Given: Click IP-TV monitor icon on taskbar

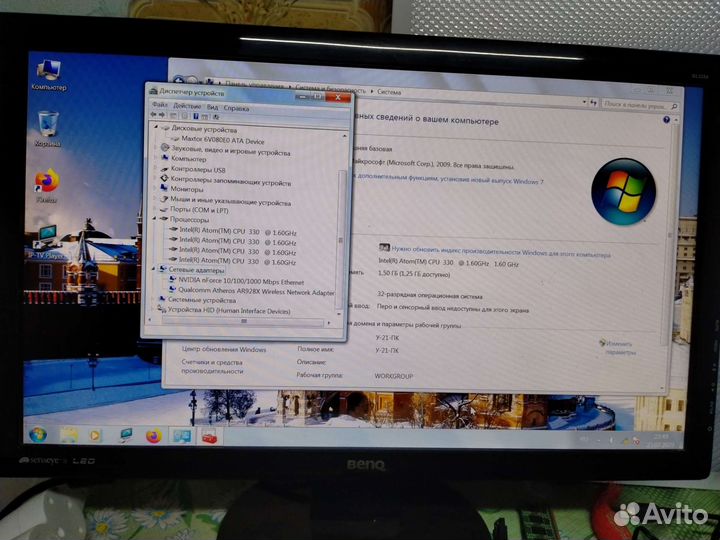Looking at the screenshot, I should 125,435.
